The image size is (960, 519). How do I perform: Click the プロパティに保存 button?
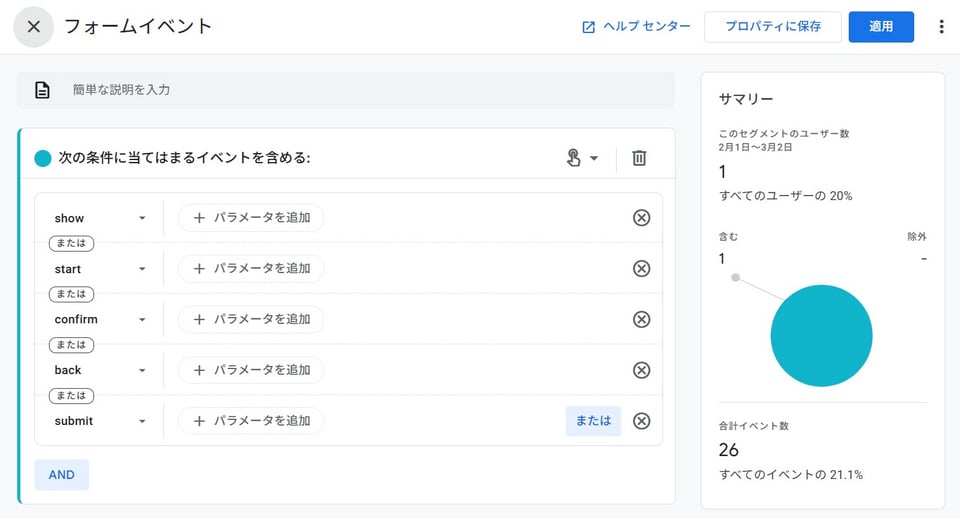[x=772, y=27]
